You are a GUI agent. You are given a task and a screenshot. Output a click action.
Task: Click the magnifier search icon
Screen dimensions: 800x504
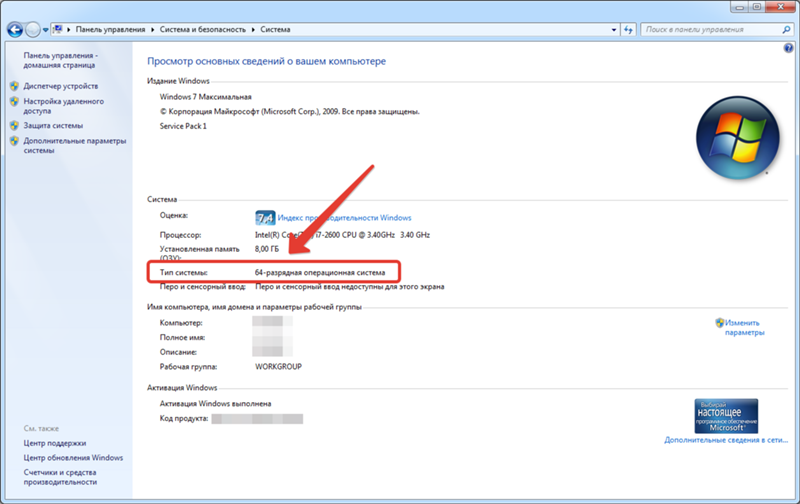786,30
